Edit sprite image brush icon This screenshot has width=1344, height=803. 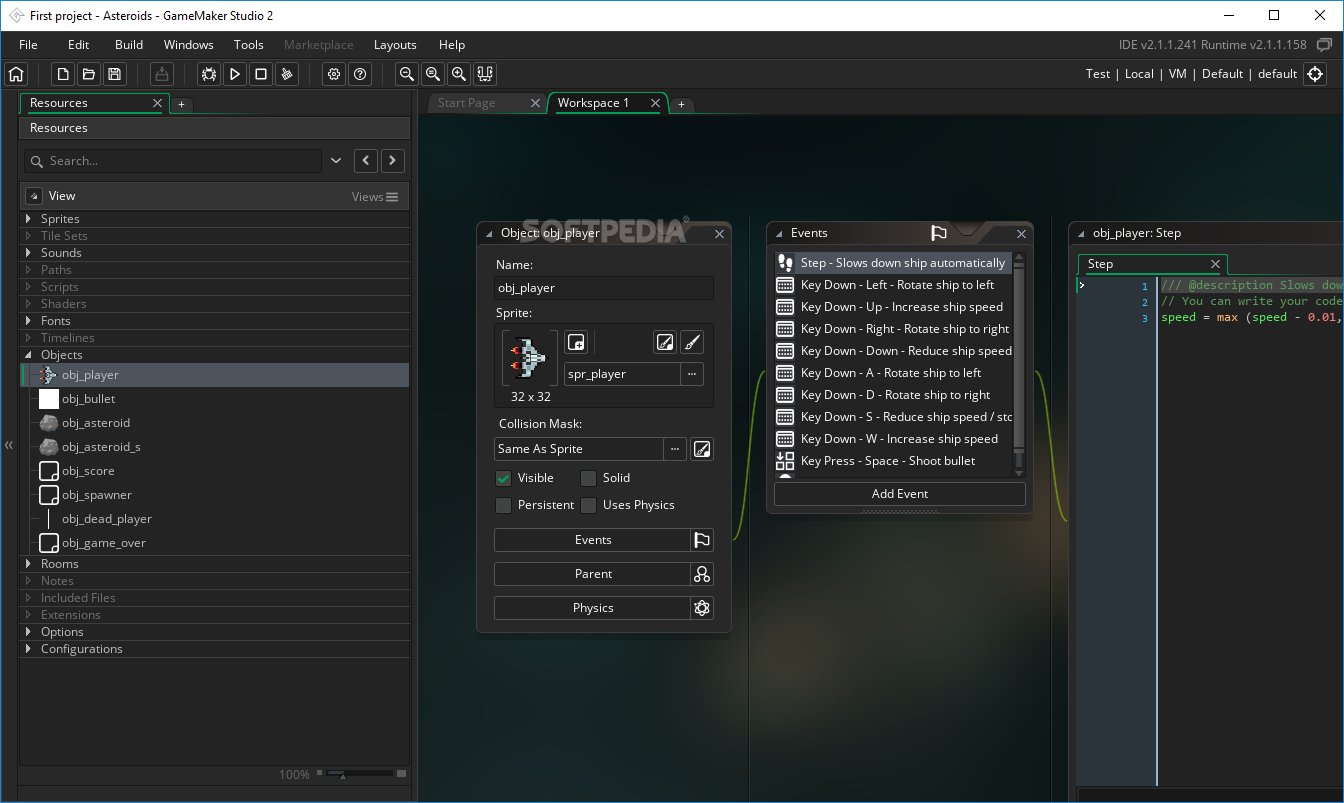click(692, 342)
